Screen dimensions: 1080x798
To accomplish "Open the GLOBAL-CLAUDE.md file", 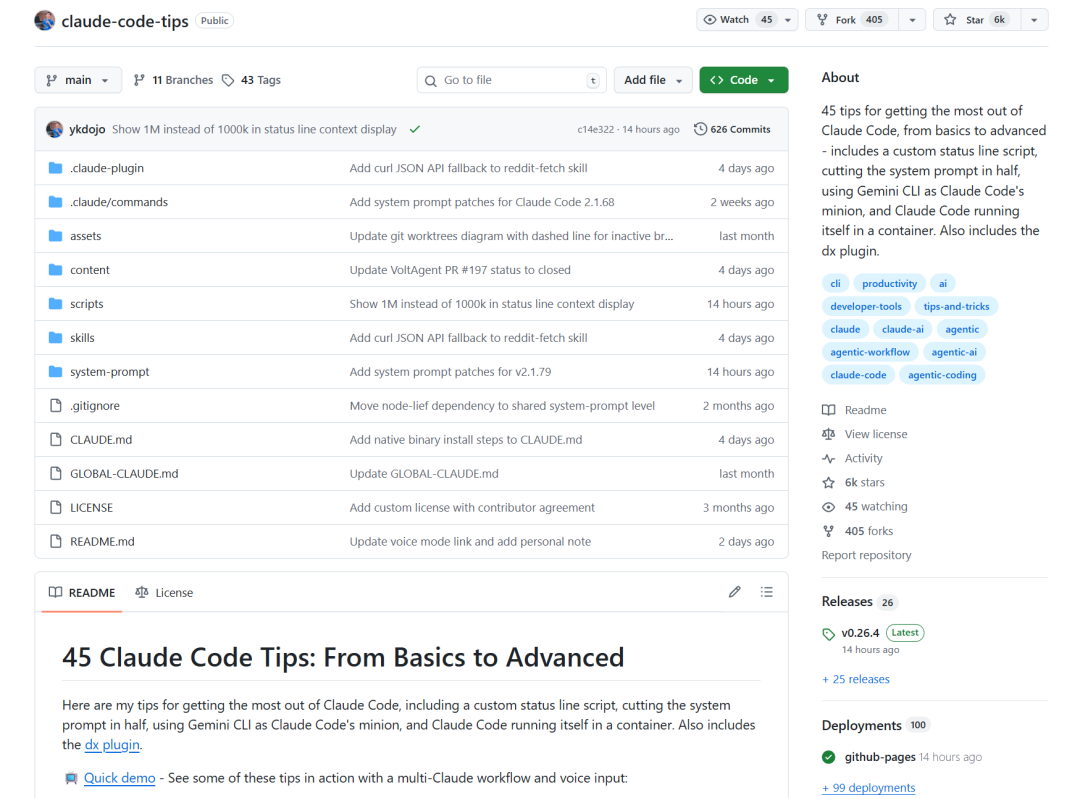I will (124, 474).
